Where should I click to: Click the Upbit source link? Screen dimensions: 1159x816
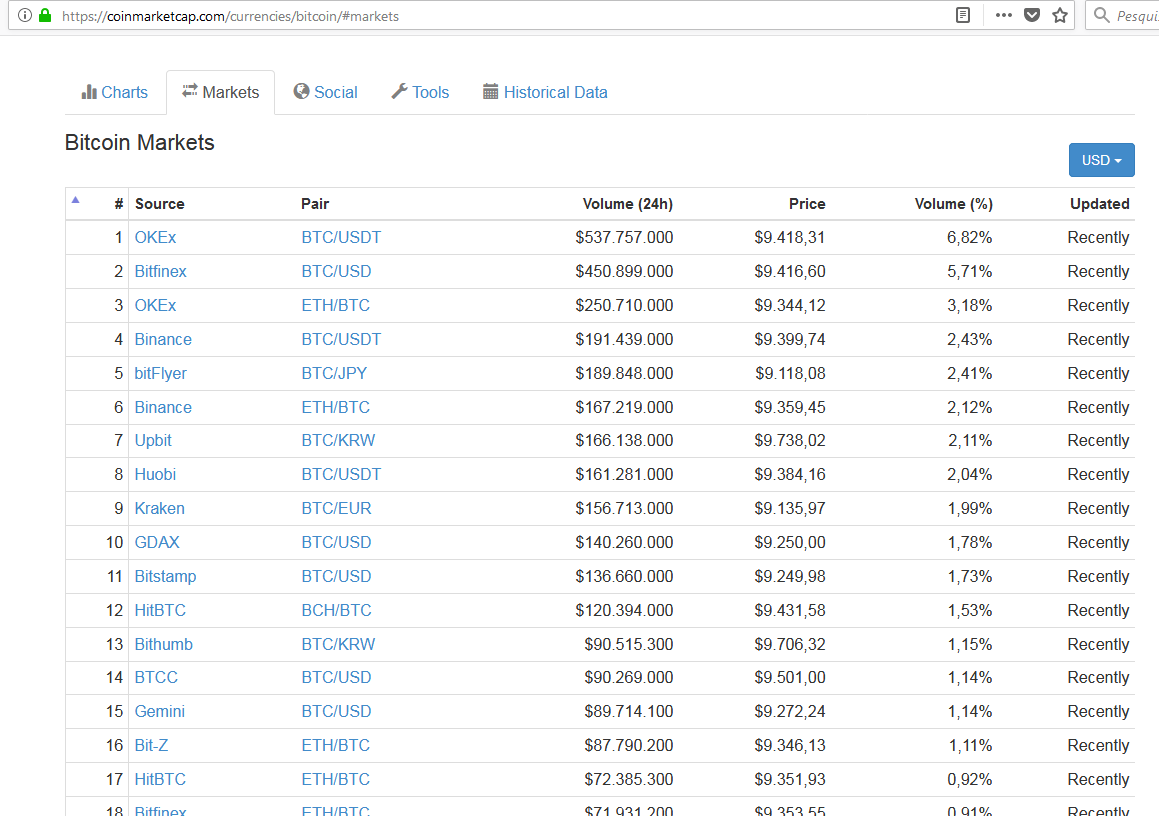153,441
